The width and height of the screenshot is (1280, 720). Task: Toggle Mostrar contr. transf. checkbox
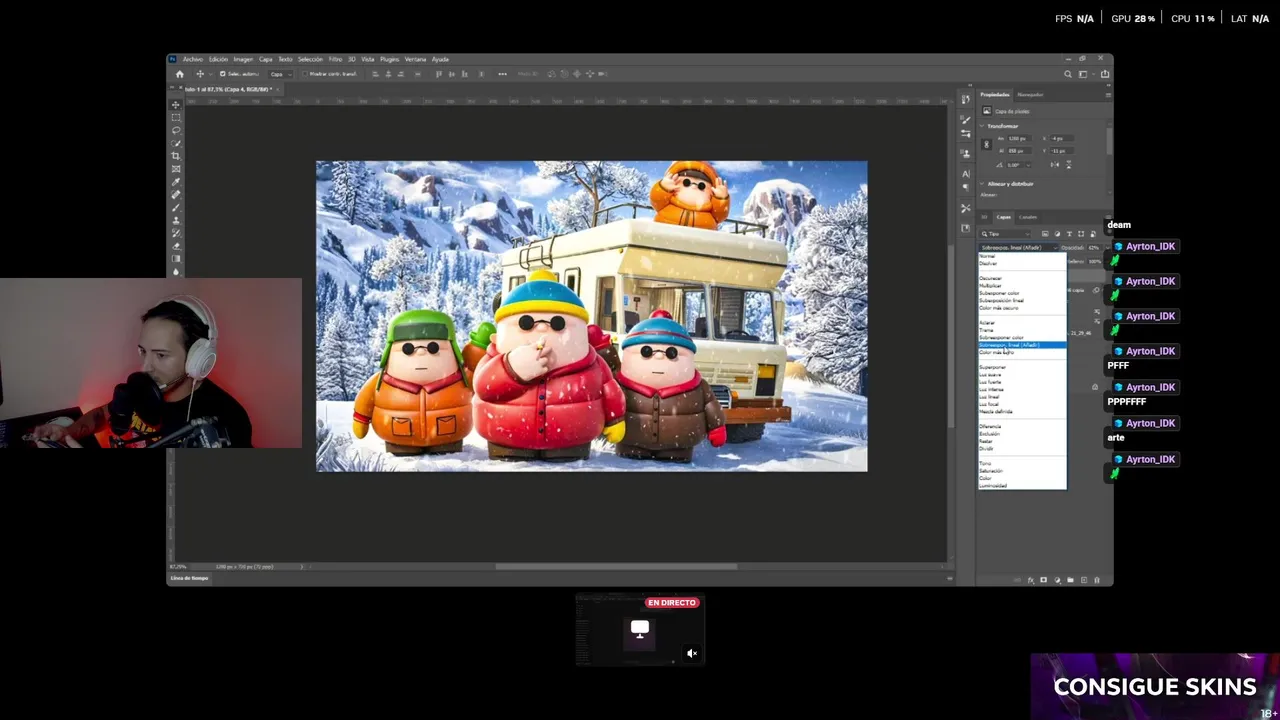pyautogui.click(x=304, y=74)
